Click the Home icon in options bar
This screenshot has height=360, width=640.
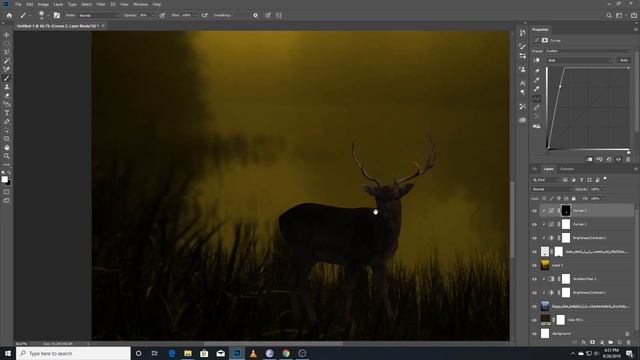point(9,15)
